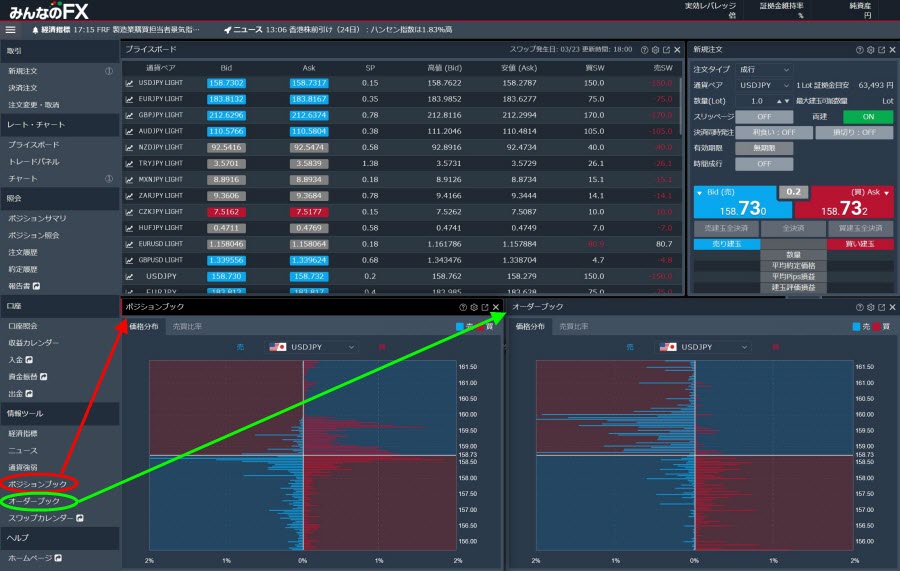Open settings gear in 新規注文 panel header
The width and height of the screenshot is (900, 571).
(x=870, y=49)
